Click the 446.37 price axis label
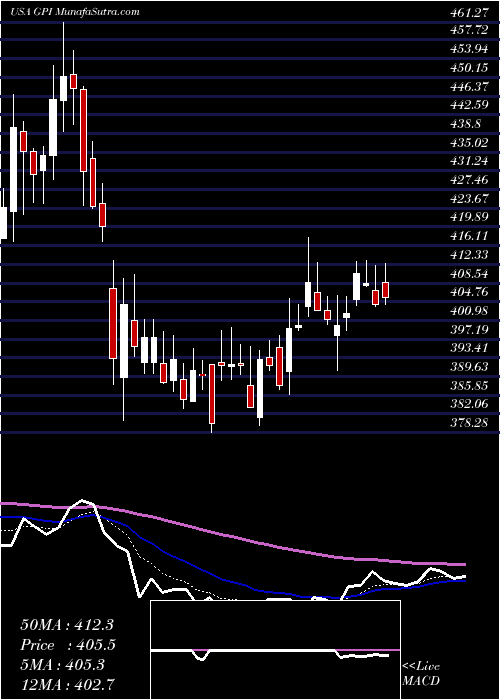 [x=467, y=87]
